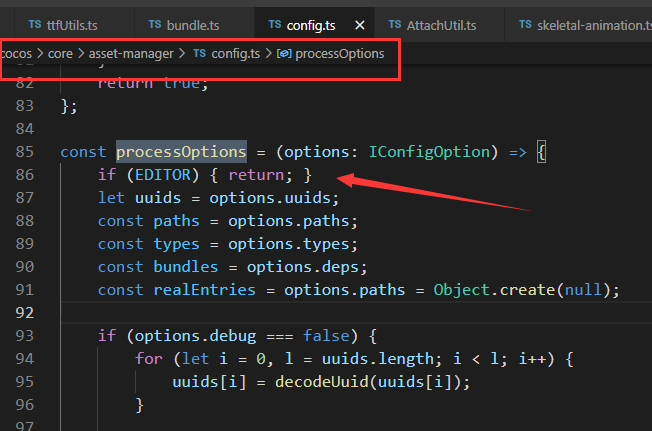This screenshot has width=652, height=431.
Task: Click the TS icon on bundle.ts tab
Action: [154, 23]
